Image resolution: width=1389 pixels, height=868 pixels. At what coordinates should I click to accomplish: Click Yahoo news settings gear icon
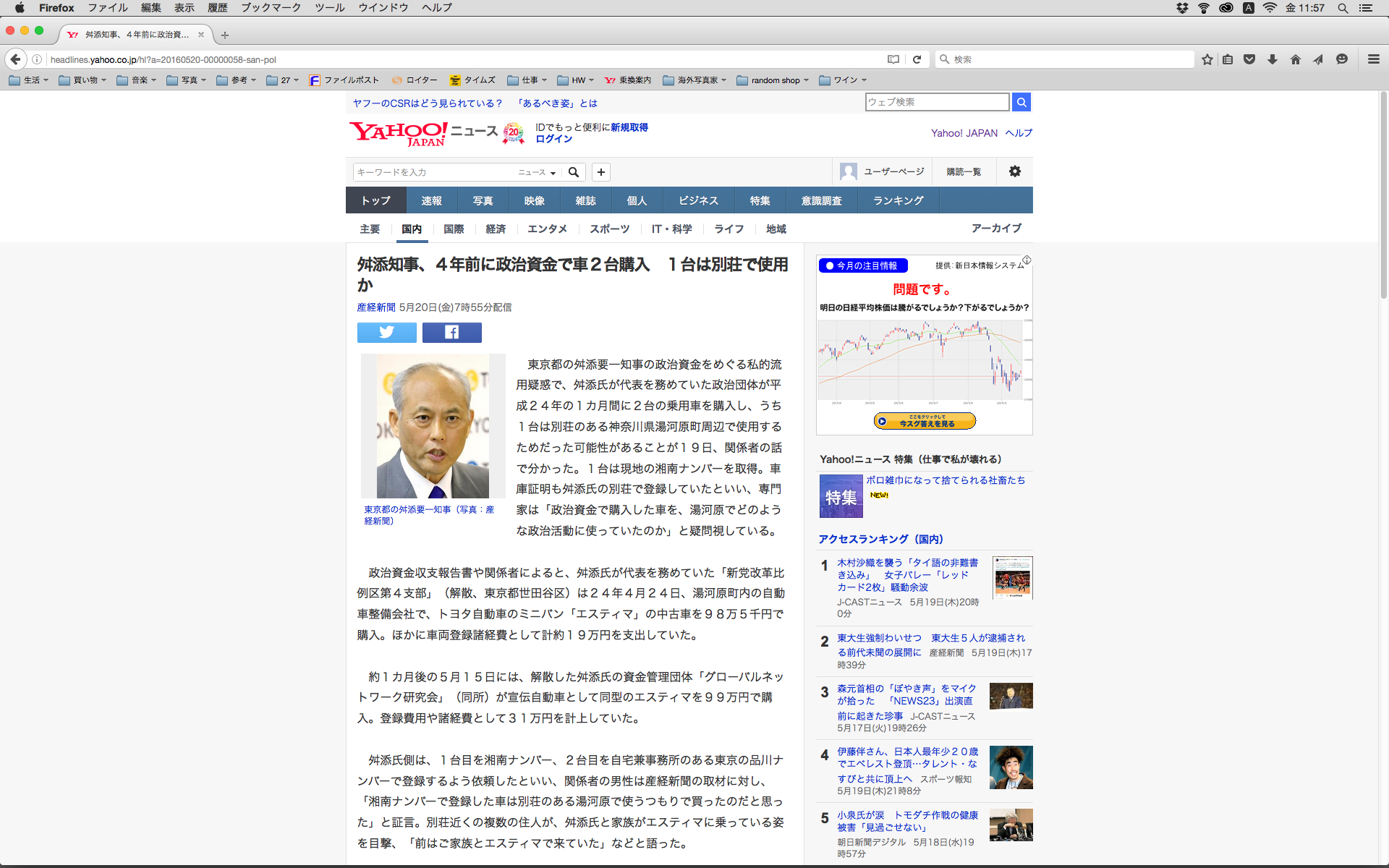point(1014,171)
